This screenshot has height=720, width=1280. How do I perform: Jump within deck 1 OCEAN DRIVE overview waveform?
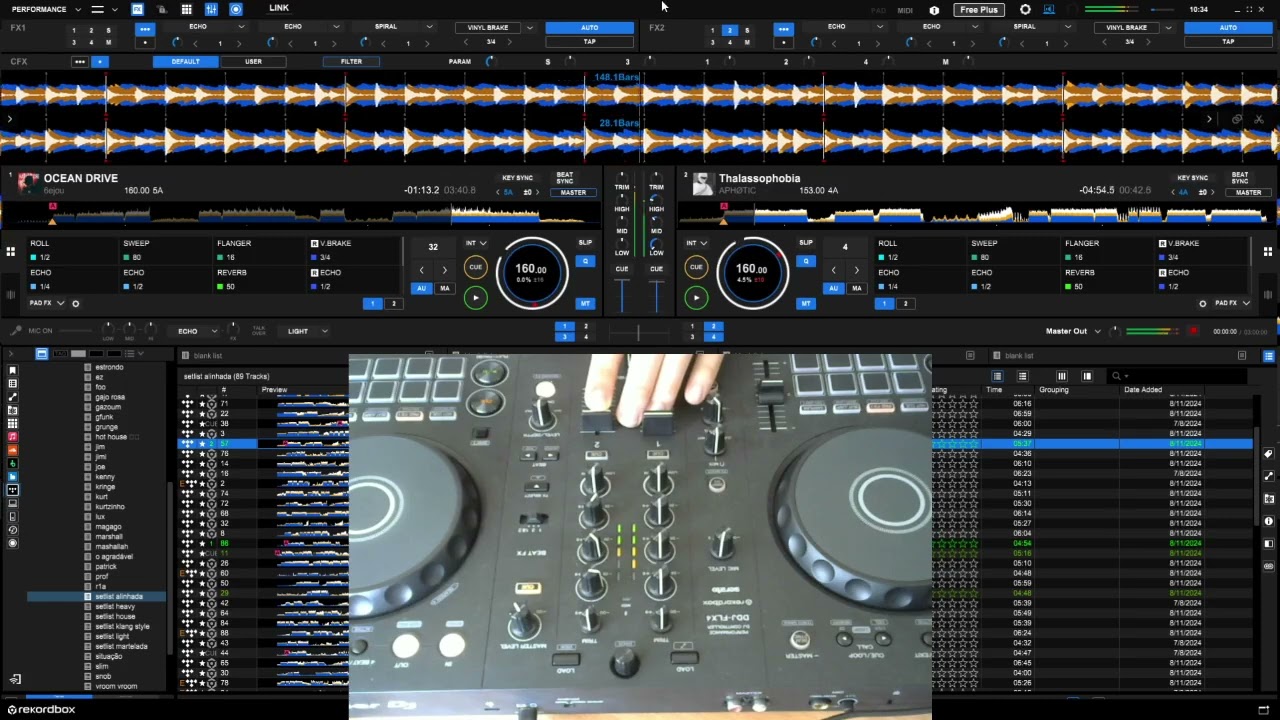[300, 214]
